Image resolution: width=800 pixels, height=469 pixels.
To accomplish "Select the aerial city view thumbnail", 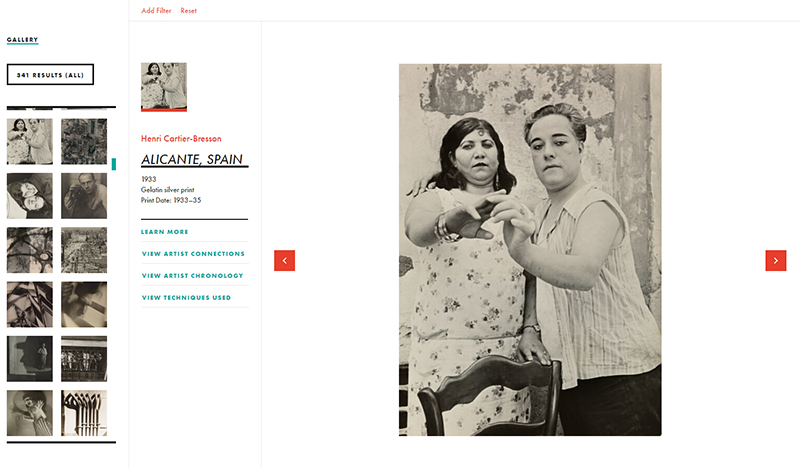I will coord(84,250).
